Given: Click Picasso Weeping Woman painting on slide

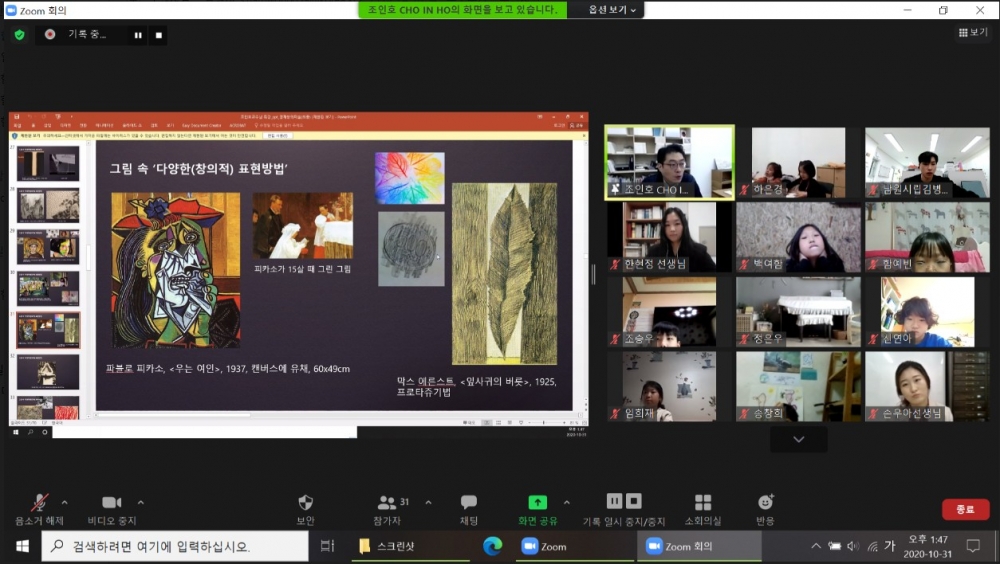Looking at the screenshot, I should [176, 270].
